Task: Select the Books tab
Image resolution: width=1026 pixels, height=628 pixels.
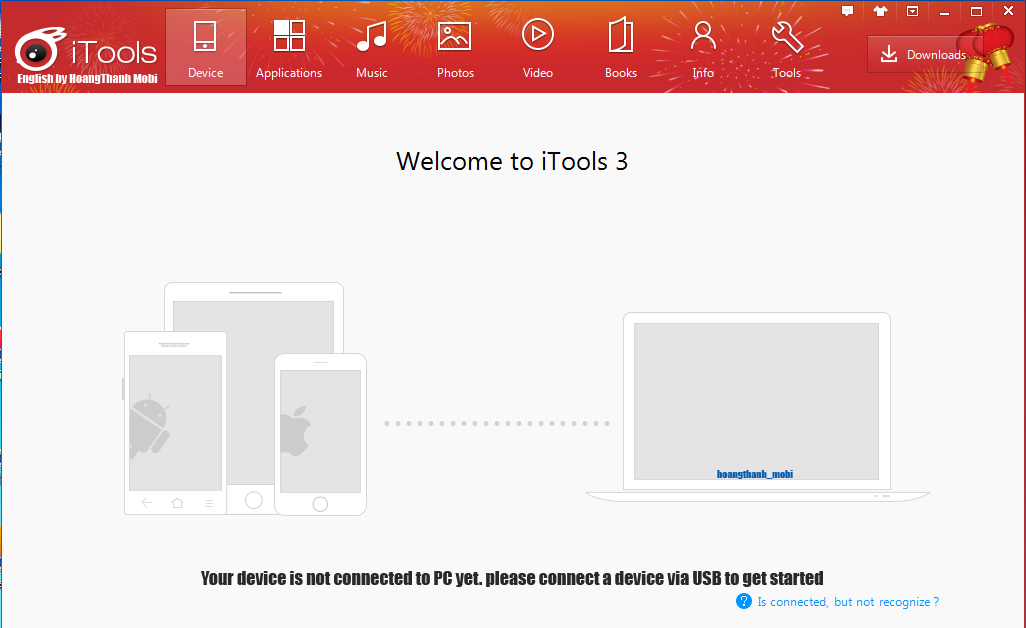Action: [620, 47]
